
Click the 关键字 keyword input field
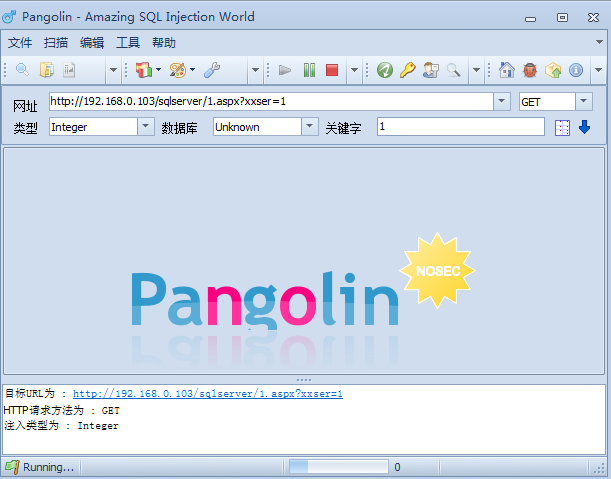click(x=461, y=127)
